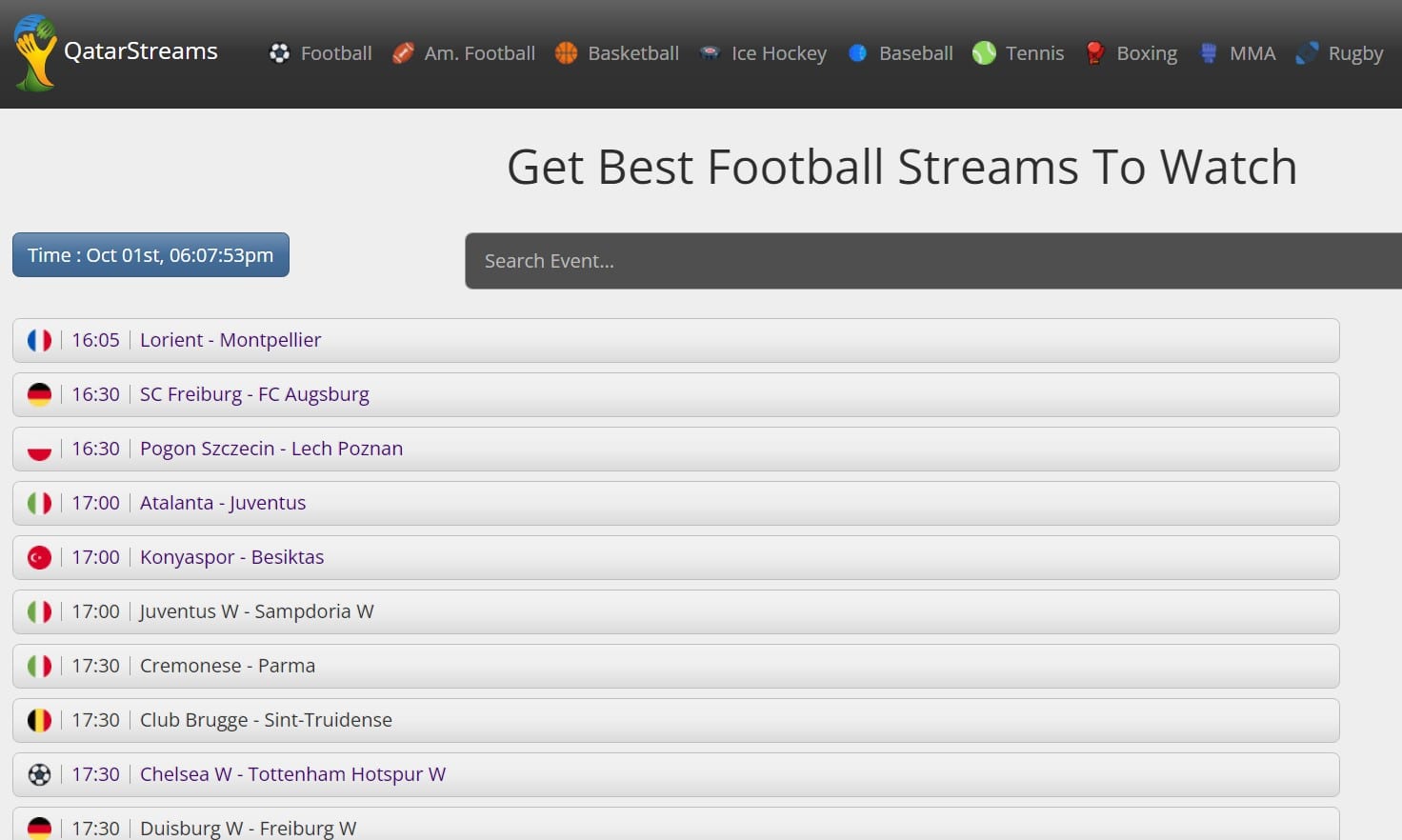Click the blue baseball icon
Screen dimensions: 1402x840
click(857, 53)
